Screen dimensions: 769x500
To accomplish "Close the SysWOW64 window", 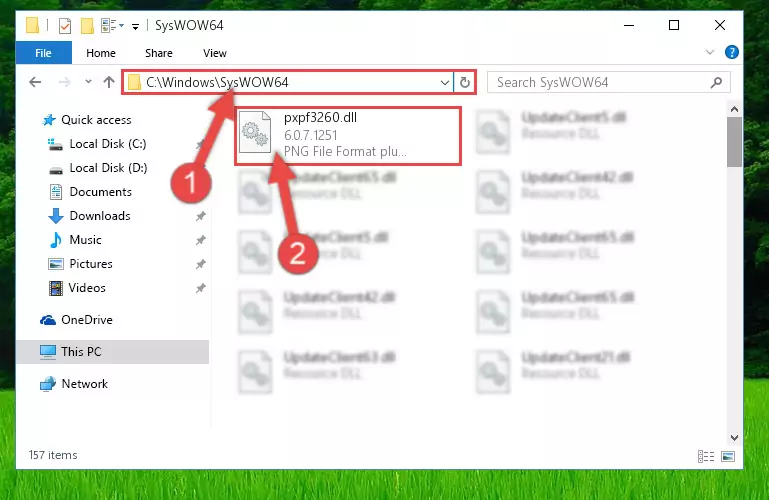I will tap(719, 25).
